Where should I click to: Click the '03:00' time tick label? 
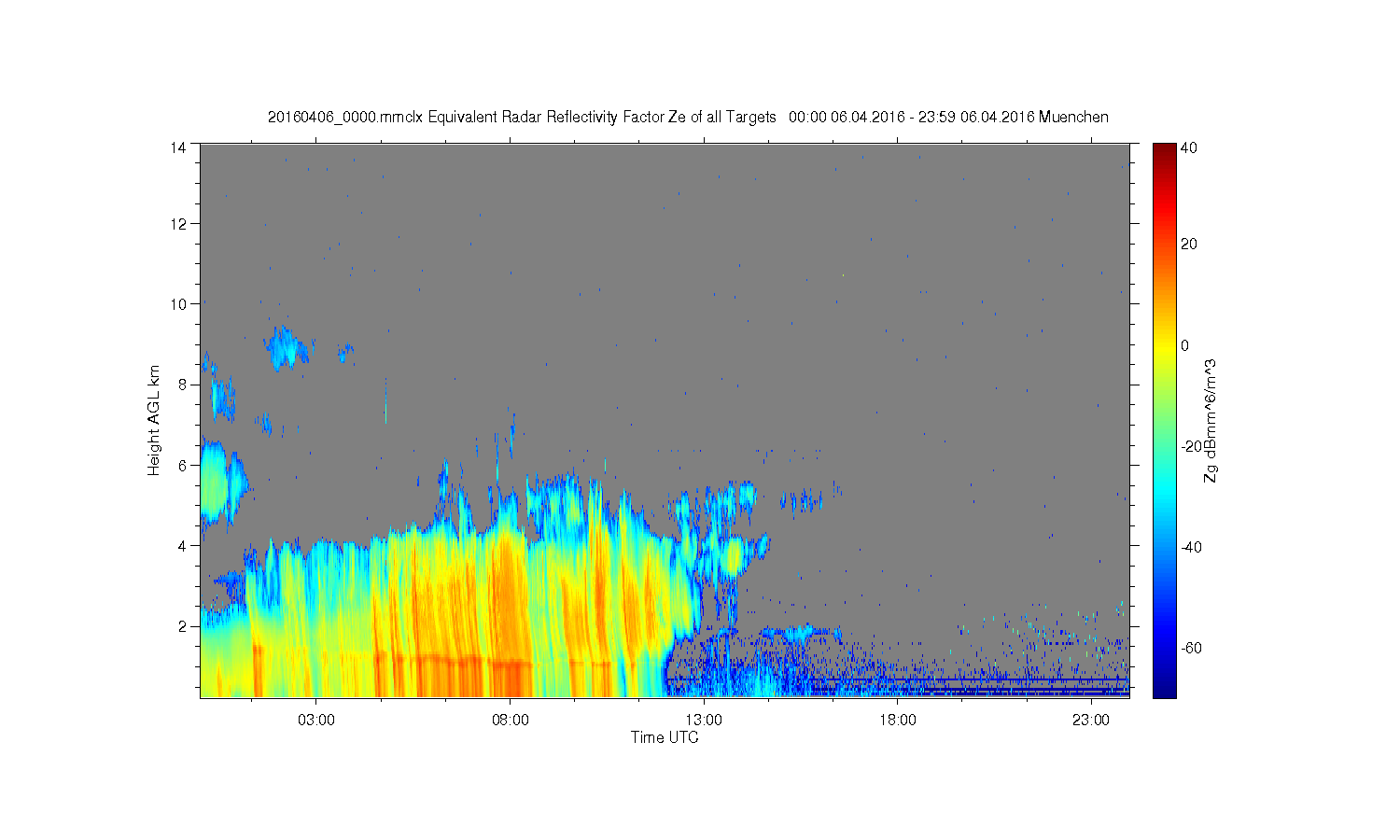tap(316, 720)
